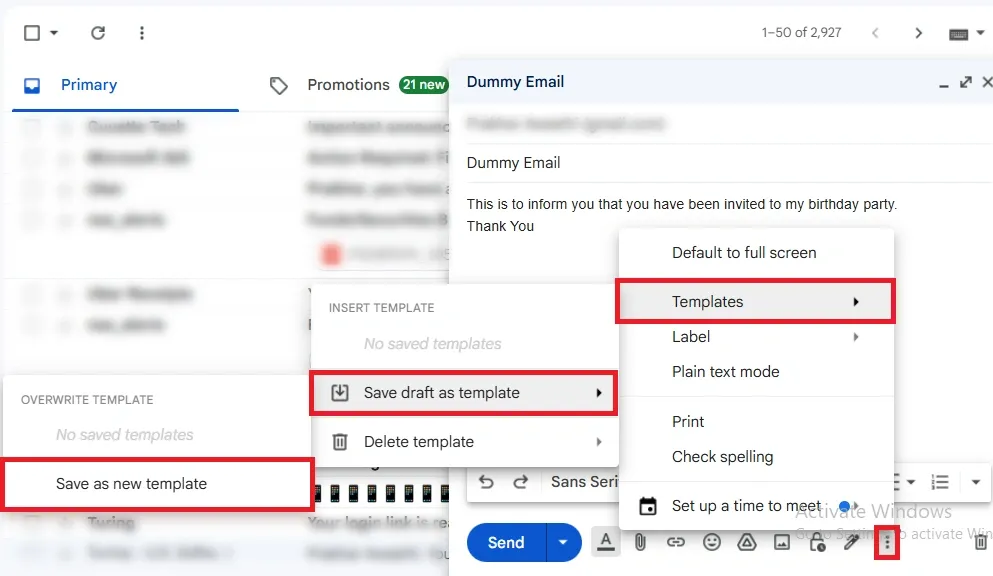
Task: Expand the select-all dropdown arrow
Action: pos(54,33)
